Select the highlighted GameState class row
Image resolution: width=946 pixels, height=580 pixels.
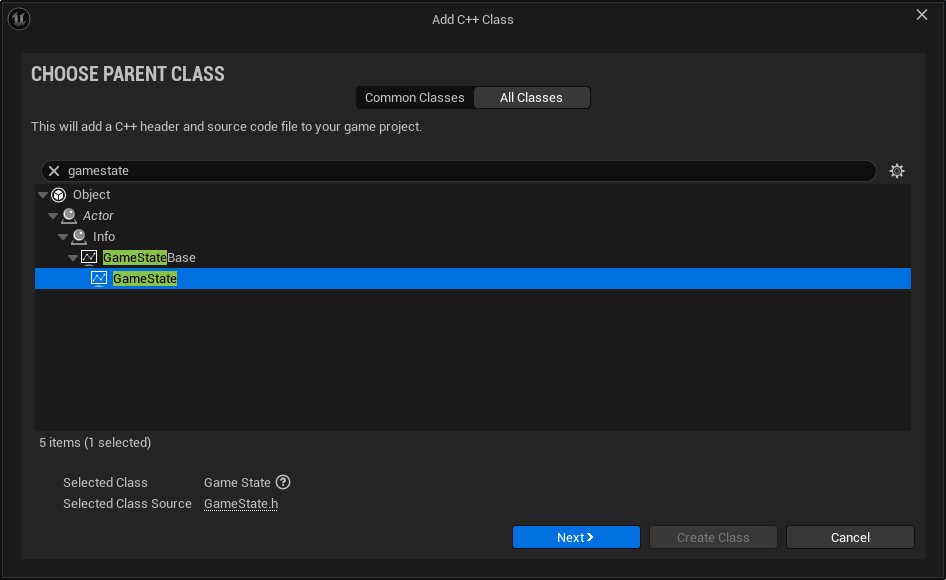click(472, 278)
